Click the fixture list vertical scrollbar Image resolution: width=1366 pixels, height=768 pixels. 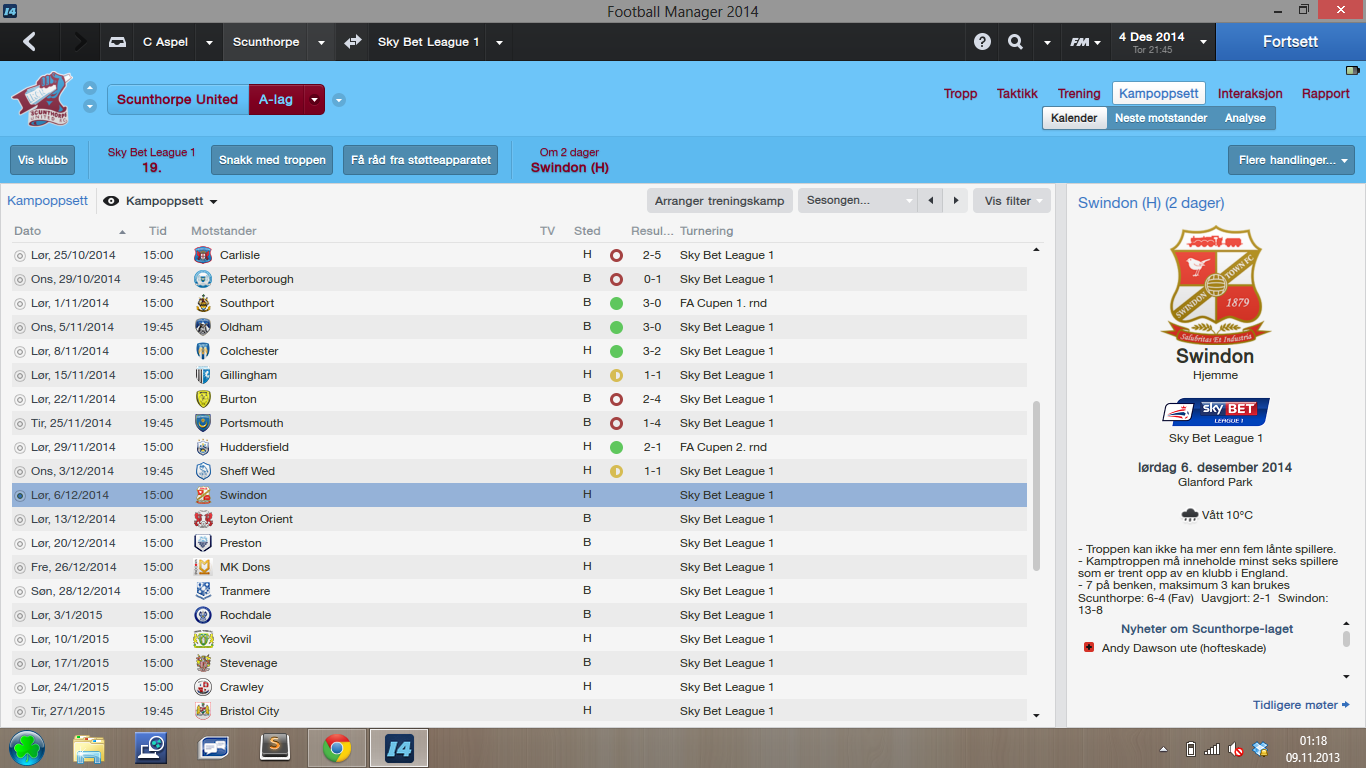tap(1036, 485)
